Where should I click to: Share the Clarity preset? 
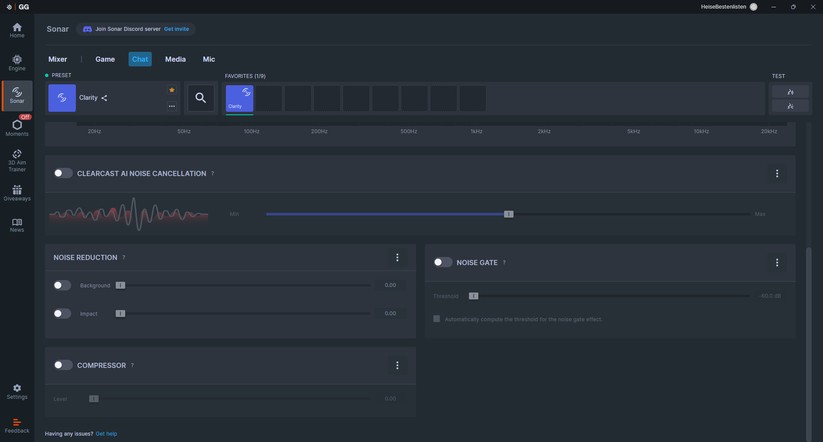[104, 98]
